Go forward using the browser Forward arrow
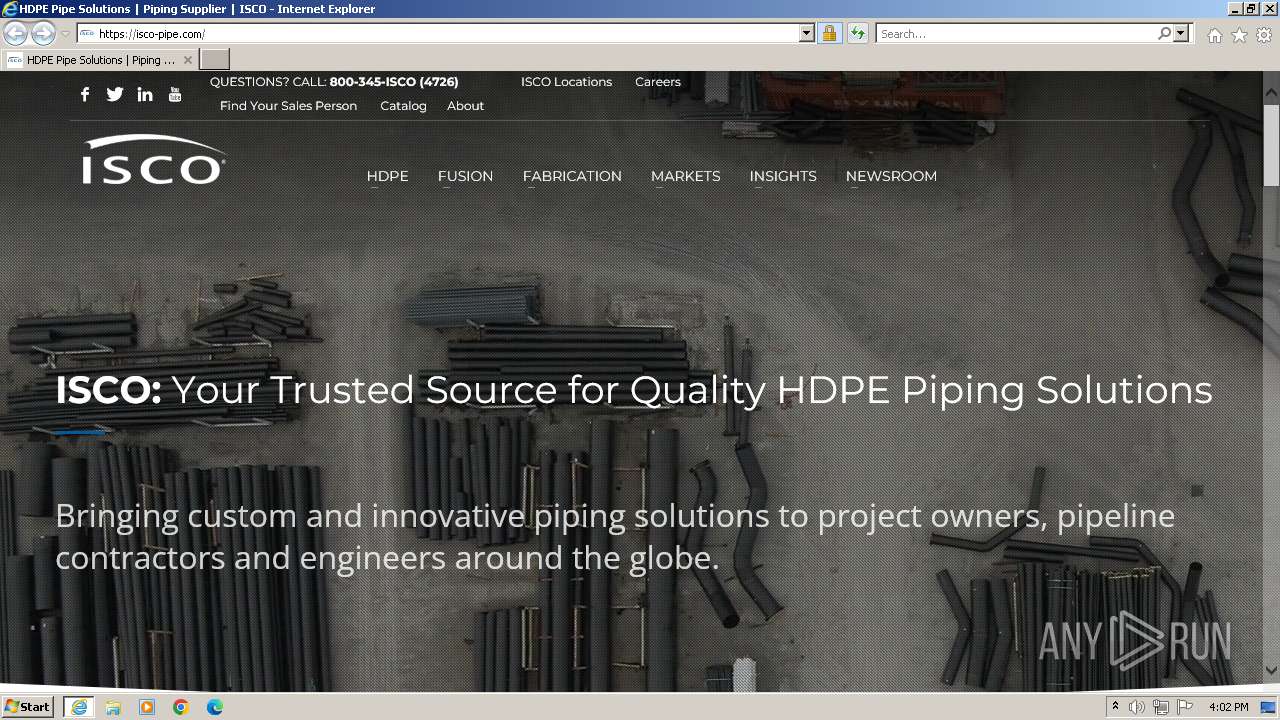Viewport: 1280px width, 720px height. [43, 33]
